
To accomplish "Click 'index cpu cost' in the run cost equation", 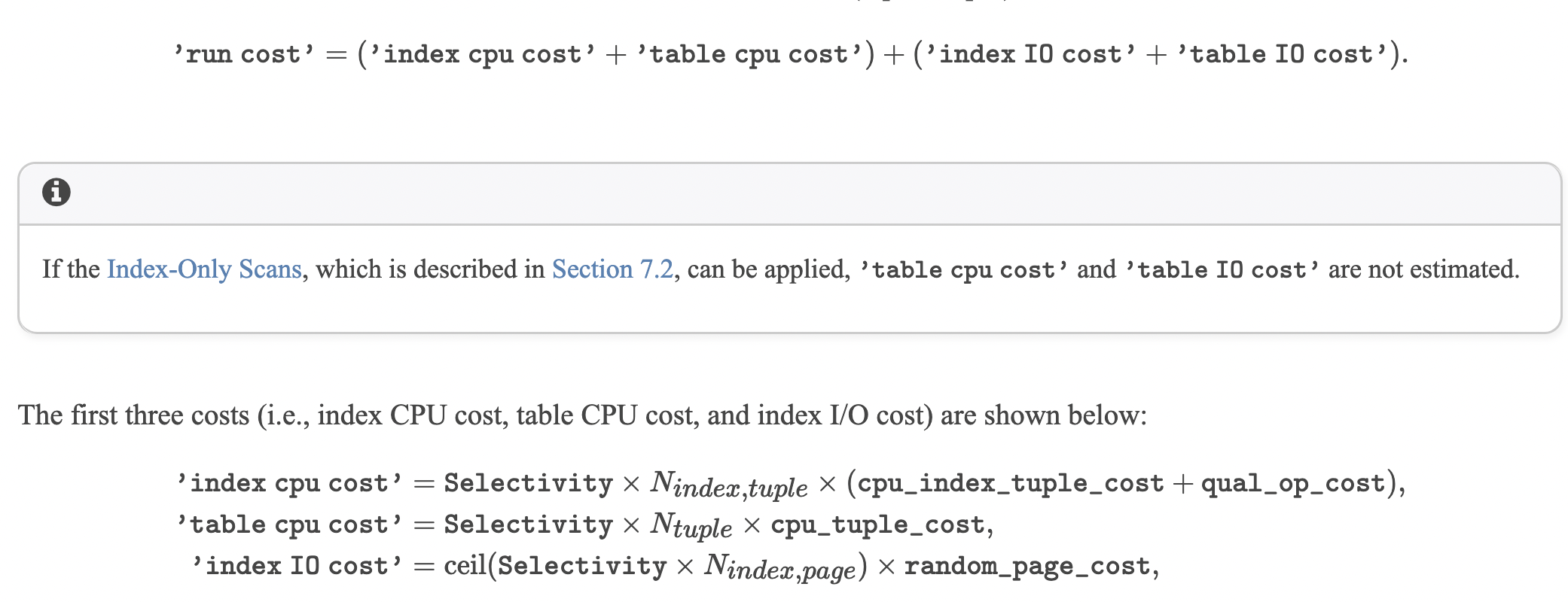I will tap(483, 54).
